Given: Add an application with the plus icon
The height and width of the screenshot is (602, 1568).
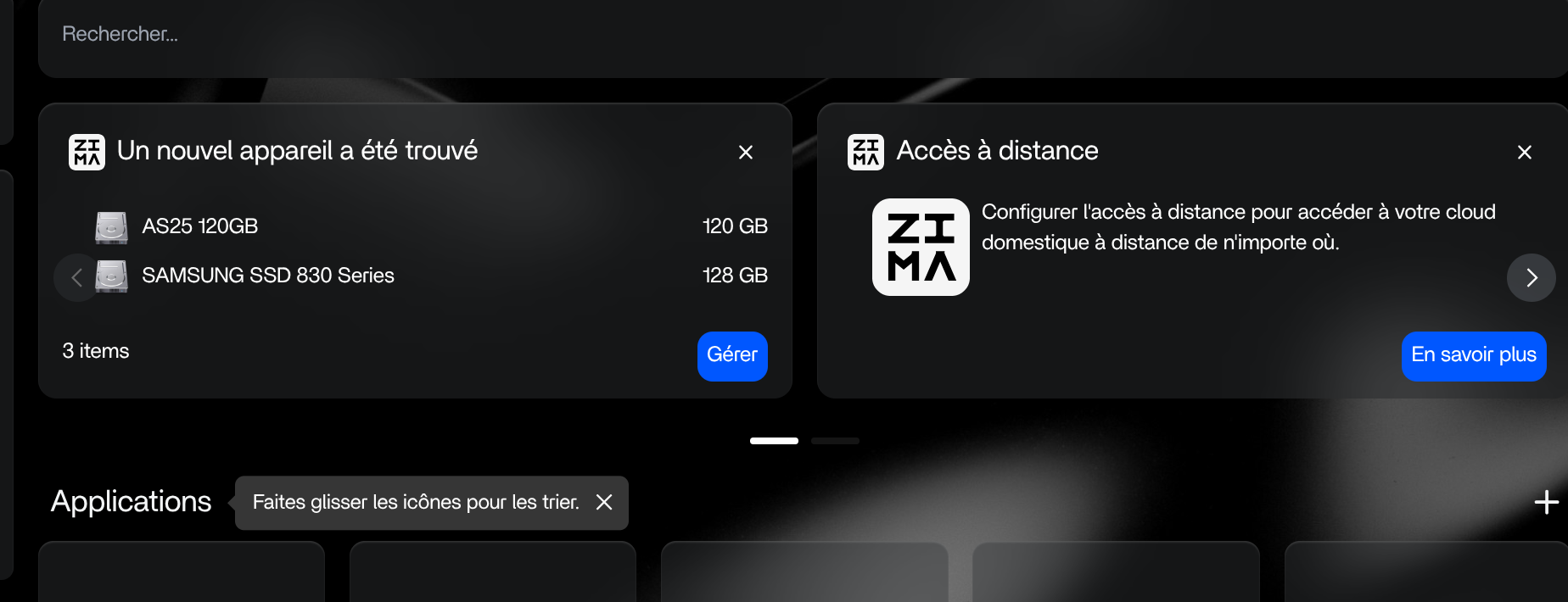Looking at the screenshot, I should click(x=1546, y=502).
